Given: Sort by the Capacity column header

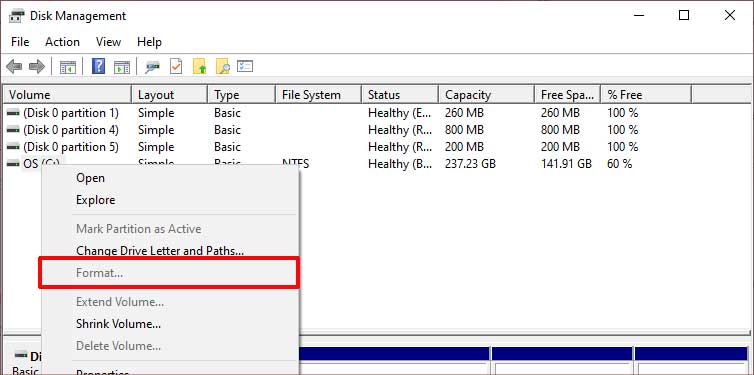Looking at the screenshot, I should 487,95.
